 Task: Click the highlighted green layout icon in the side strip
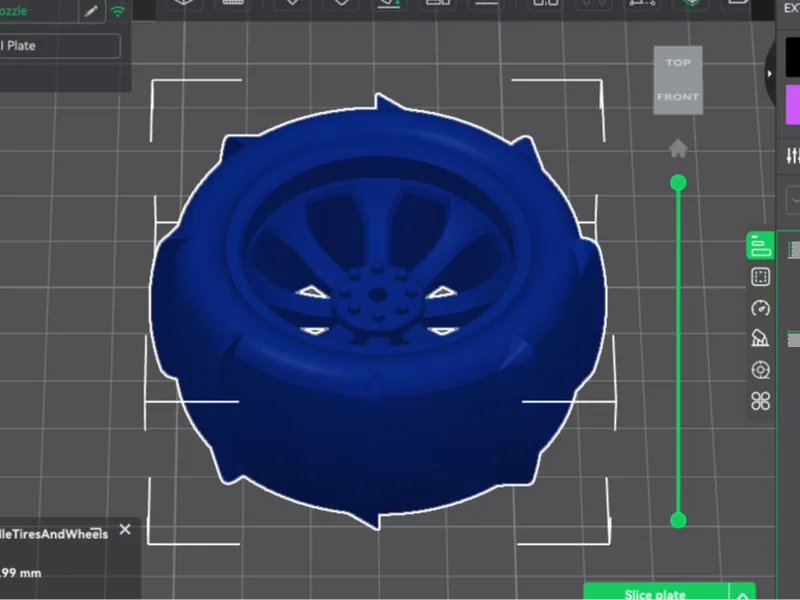point(760,246)
